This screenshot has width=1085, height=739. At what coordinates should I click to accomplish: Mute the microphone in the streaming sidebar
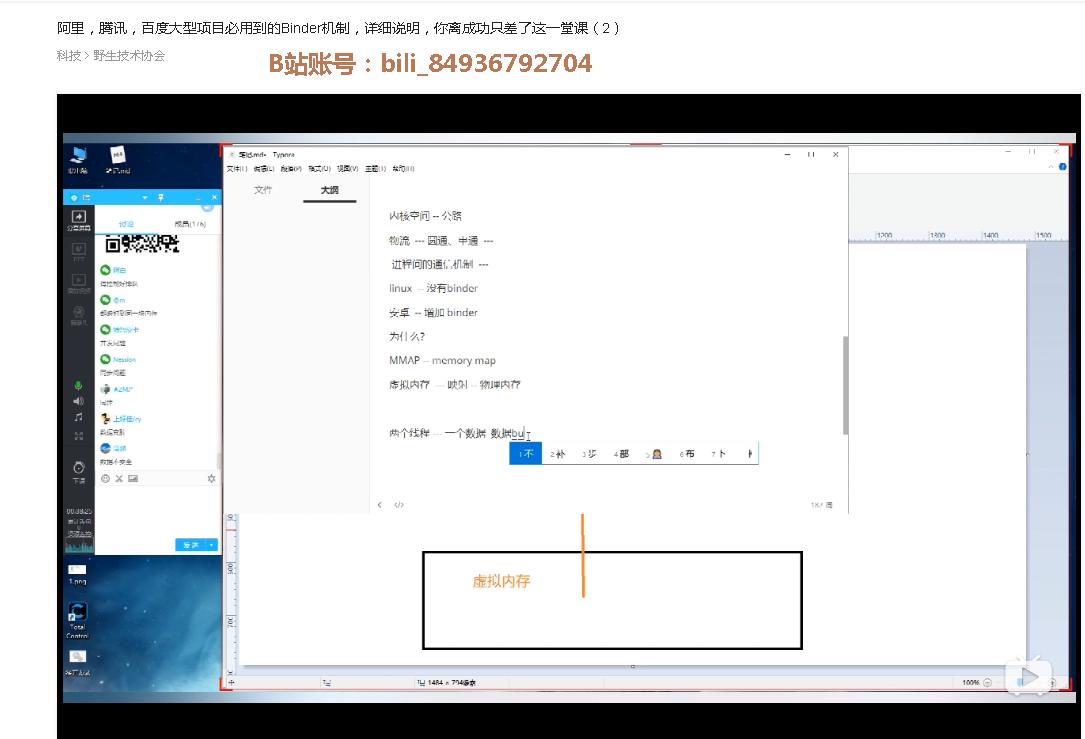78,385
